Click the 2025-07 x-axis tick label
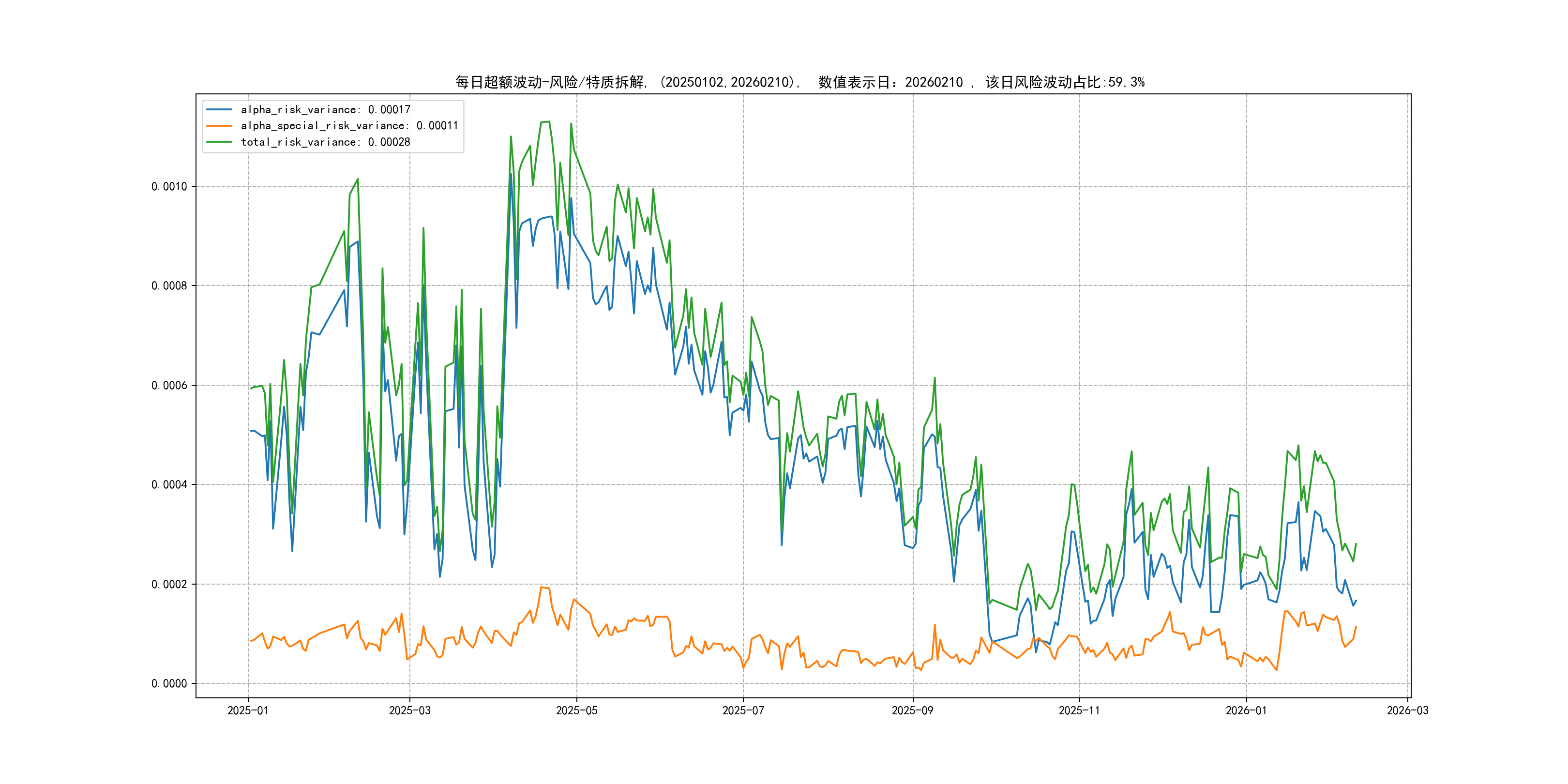 pyautogui.click(x=742, y=710)
